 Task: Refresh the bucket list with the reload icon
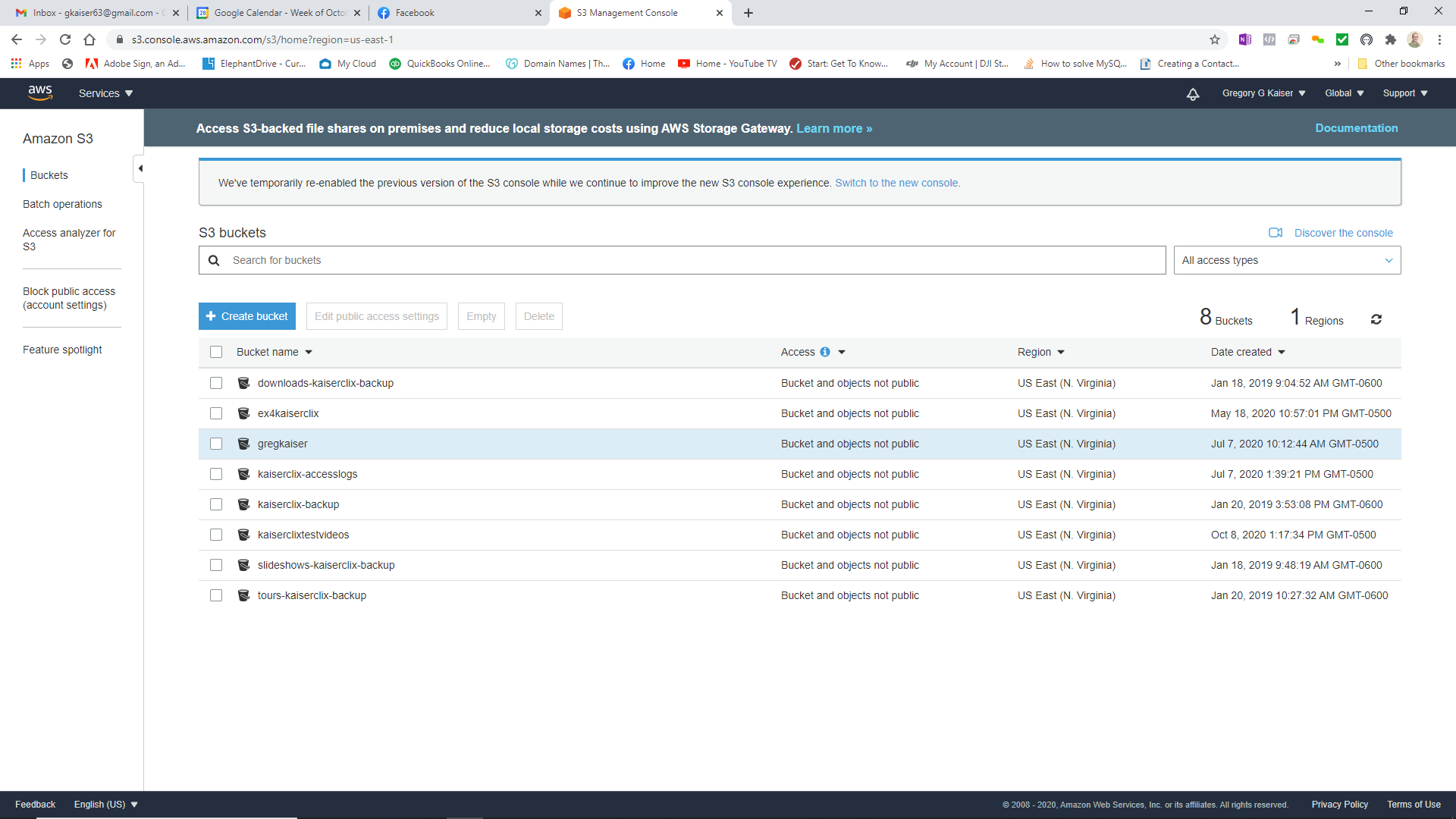point(1376,319)
